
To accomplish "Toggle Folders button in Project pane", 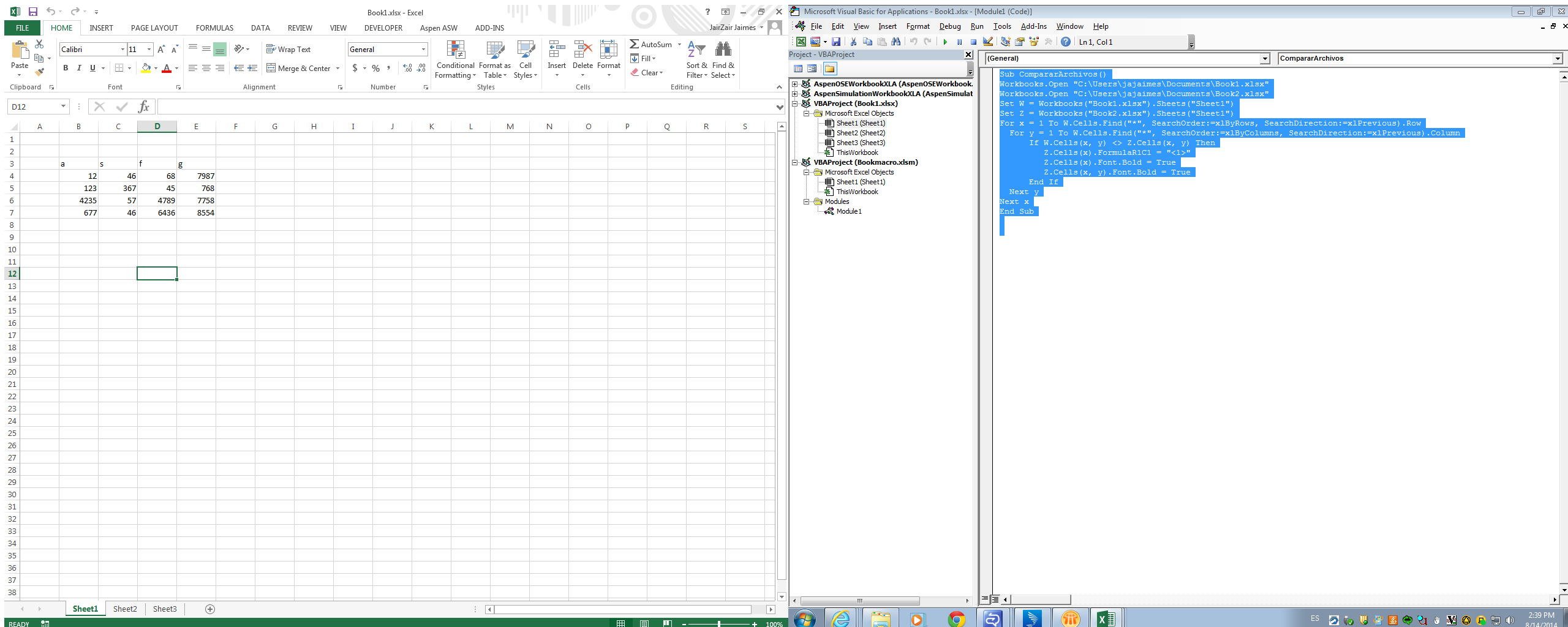I will click(x=830, y=69).
